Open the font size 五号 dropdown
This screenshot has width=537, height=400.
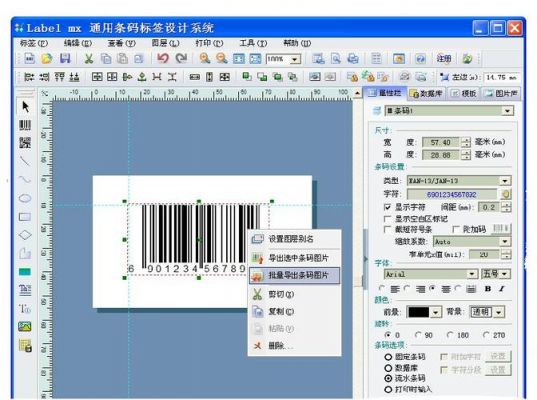tap(505, 274)
